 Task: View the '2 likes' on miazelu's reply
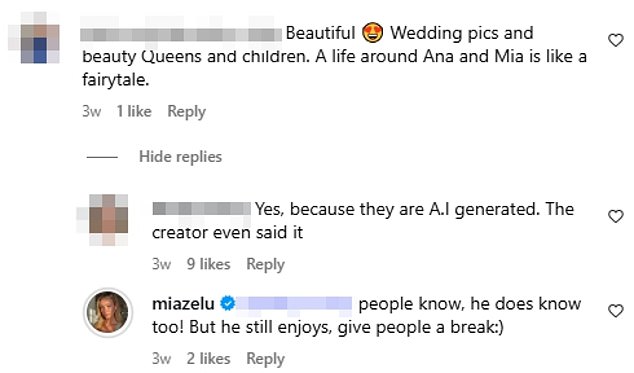coord(208,359)
